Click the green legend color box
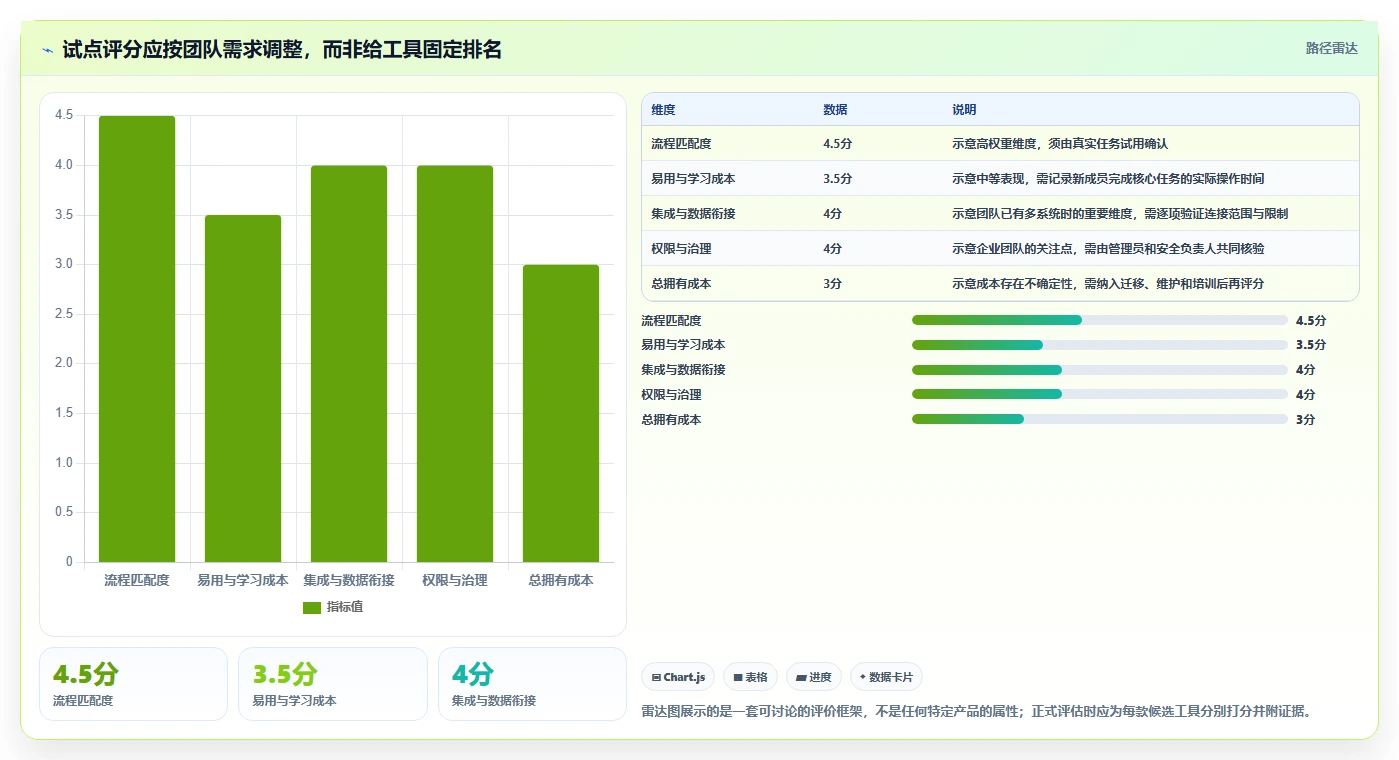Viewport: 1399px width, 760px height. [312, 607]
